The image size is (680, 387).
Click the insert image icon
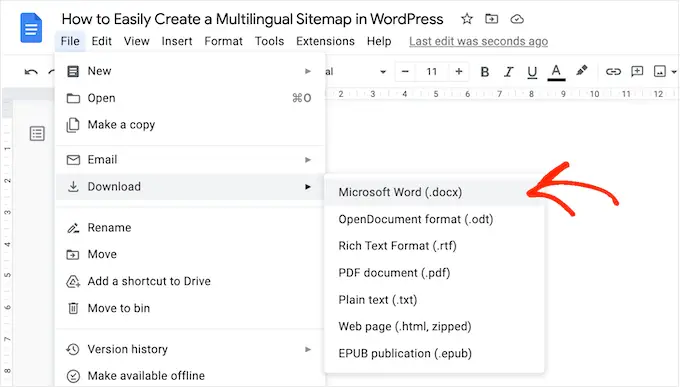660,72
